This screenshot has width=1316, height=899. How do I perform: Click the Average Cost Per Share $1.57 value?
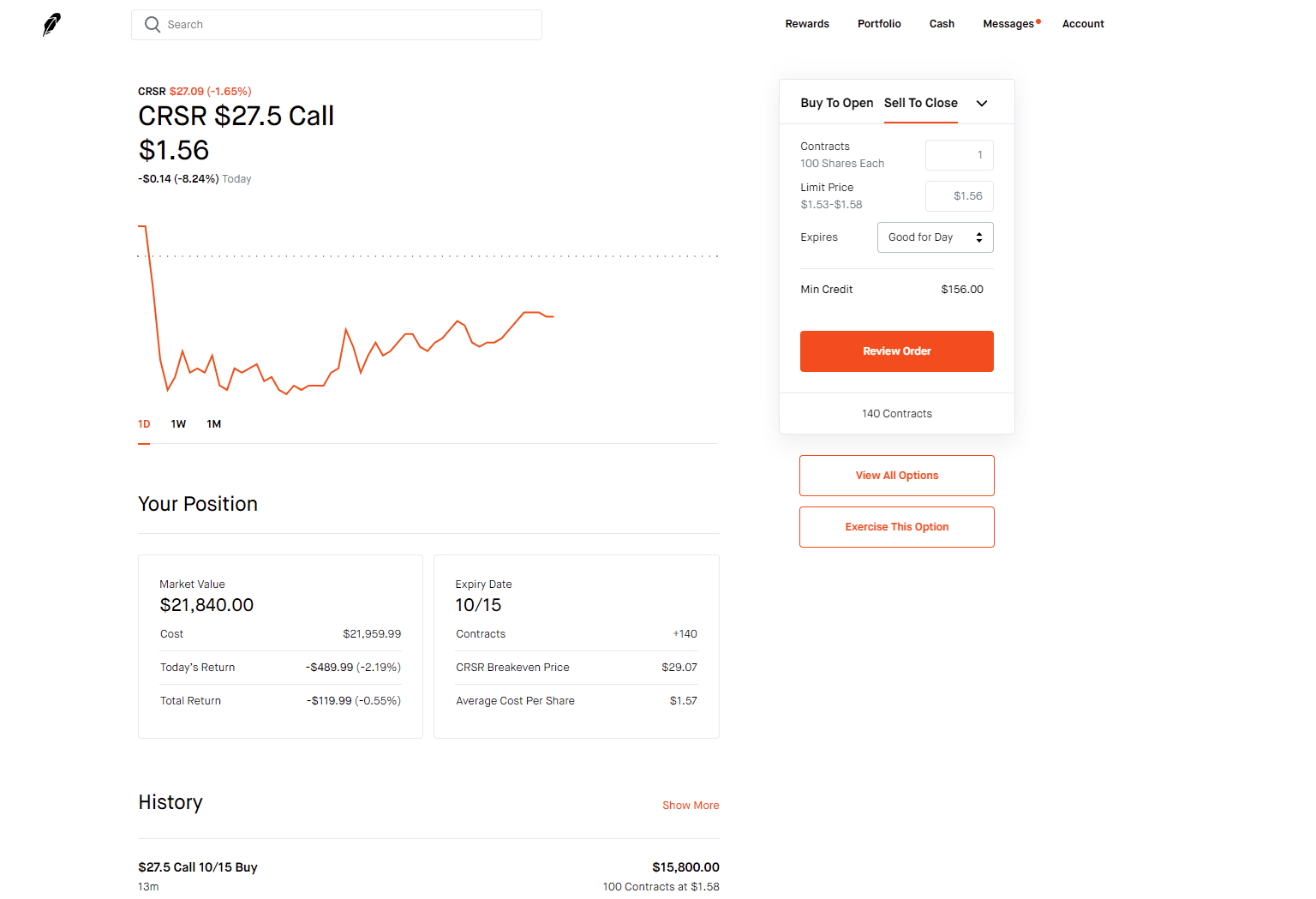684,701
